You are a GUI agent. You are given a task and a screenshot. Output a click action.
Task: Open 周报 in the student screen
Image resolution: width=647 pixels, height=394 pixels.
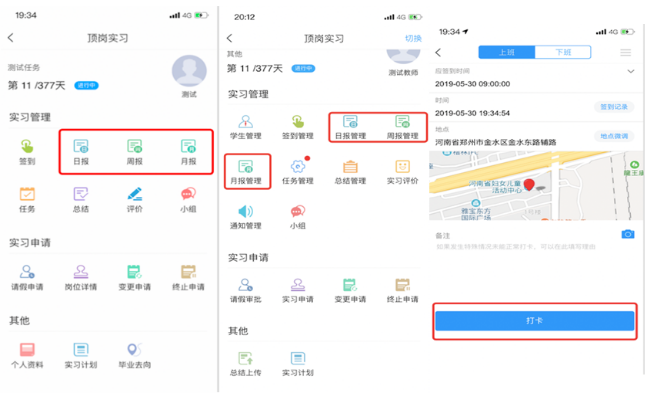135,152
